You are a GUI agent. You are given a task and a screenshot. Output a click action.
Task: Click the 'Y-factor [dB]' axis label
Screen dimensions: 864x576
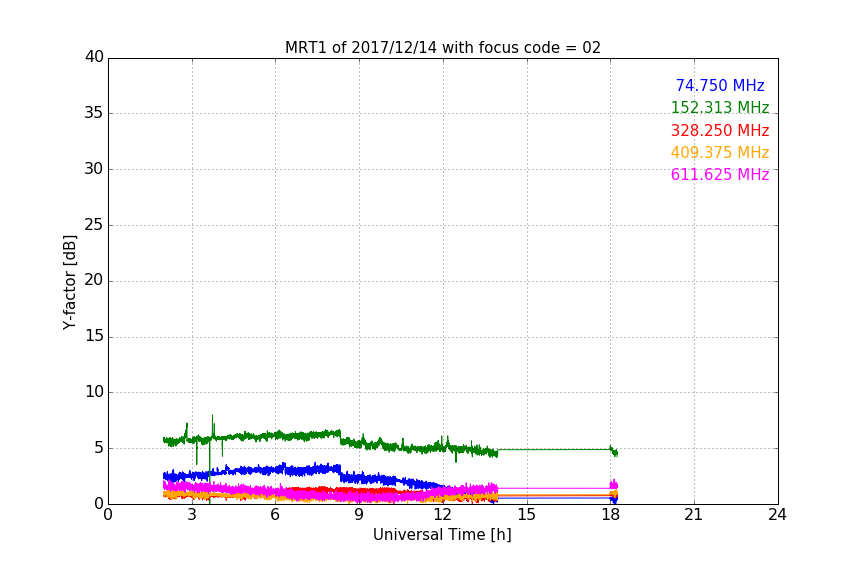click(69, 282)
